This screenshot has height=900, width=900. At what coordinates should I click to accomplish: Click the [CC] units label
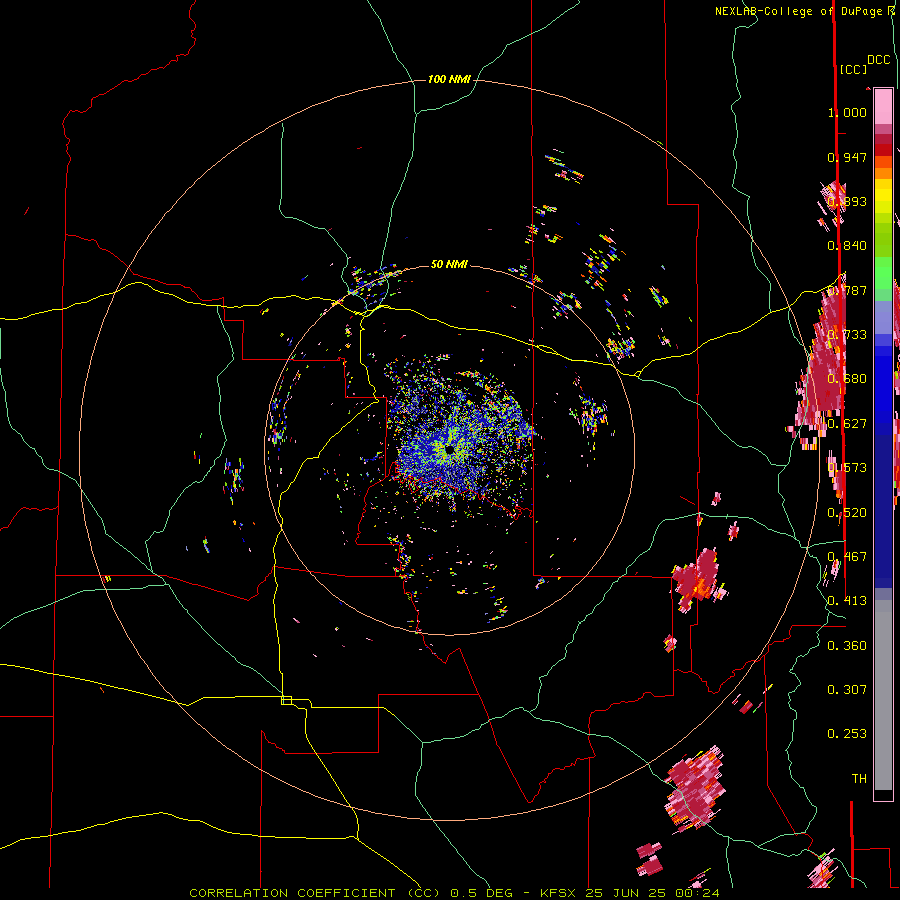point(853,69)
